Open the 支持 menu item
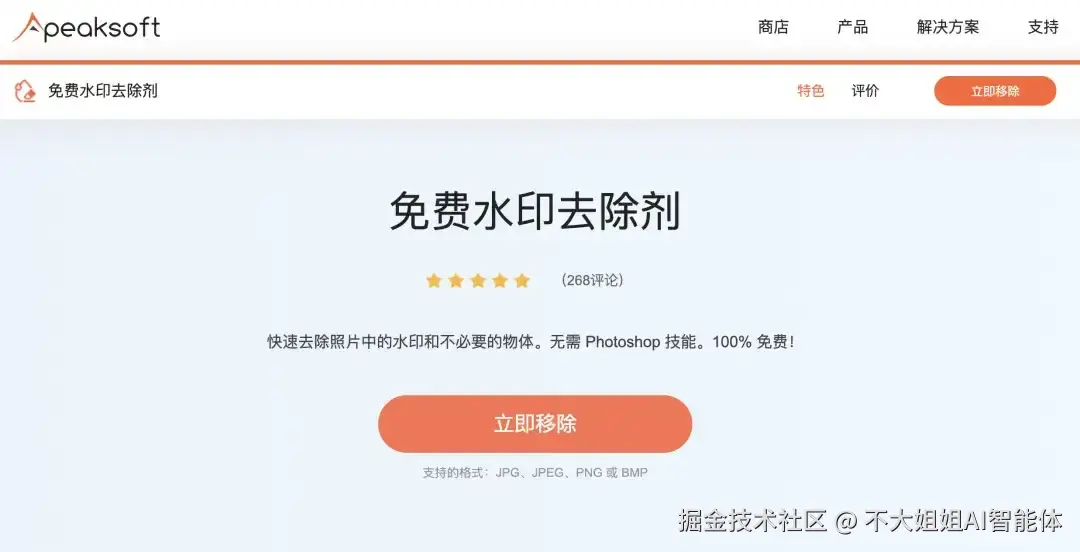 [x=1043, y=27]
